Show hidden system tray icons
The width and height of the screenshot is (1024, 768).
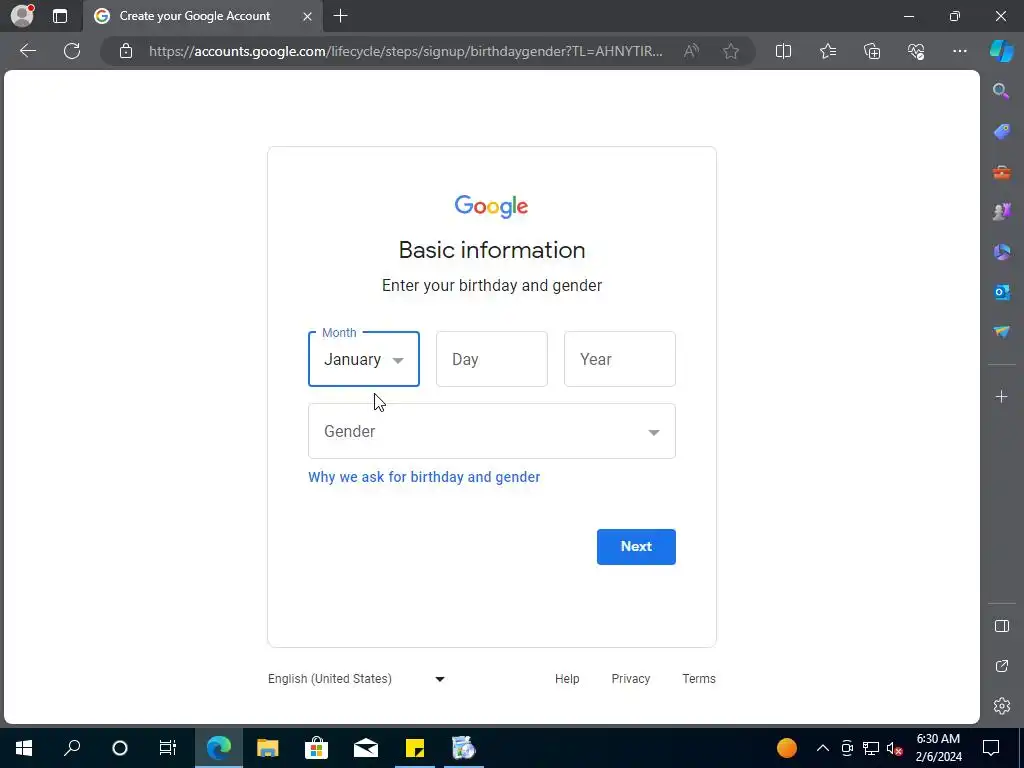[x=823, y=748]
